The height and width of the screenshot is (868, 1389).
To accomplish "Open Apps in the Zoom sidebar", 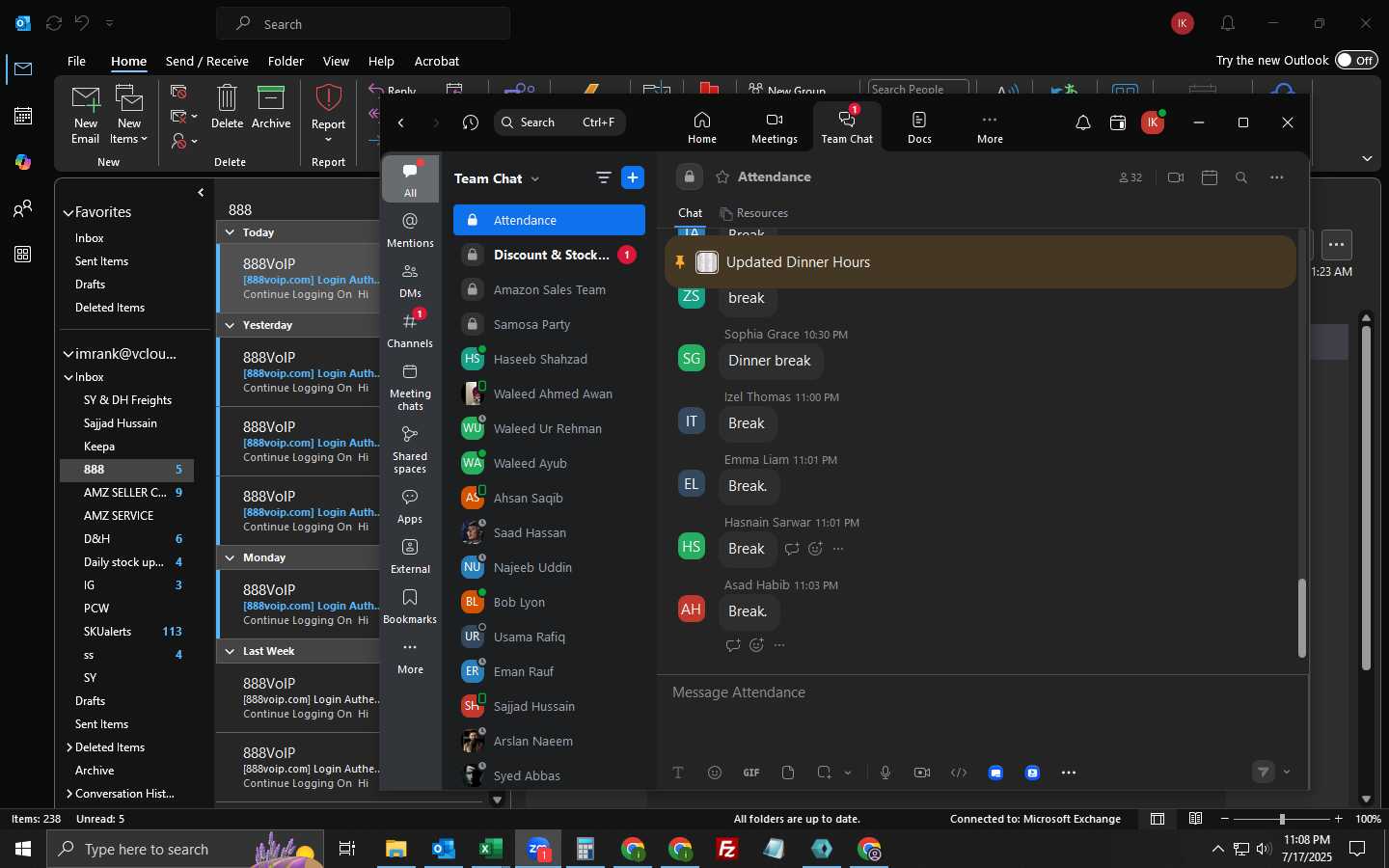I will click(410, 506).
